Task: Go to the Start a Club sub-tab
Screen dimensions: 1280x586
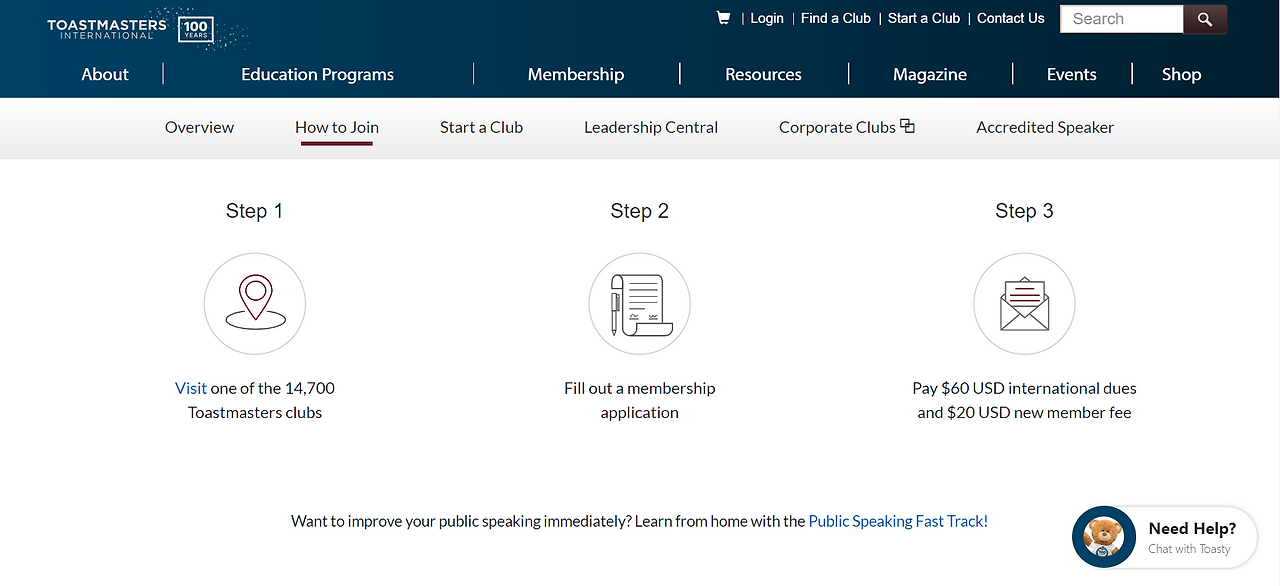Action: (481, 127)
